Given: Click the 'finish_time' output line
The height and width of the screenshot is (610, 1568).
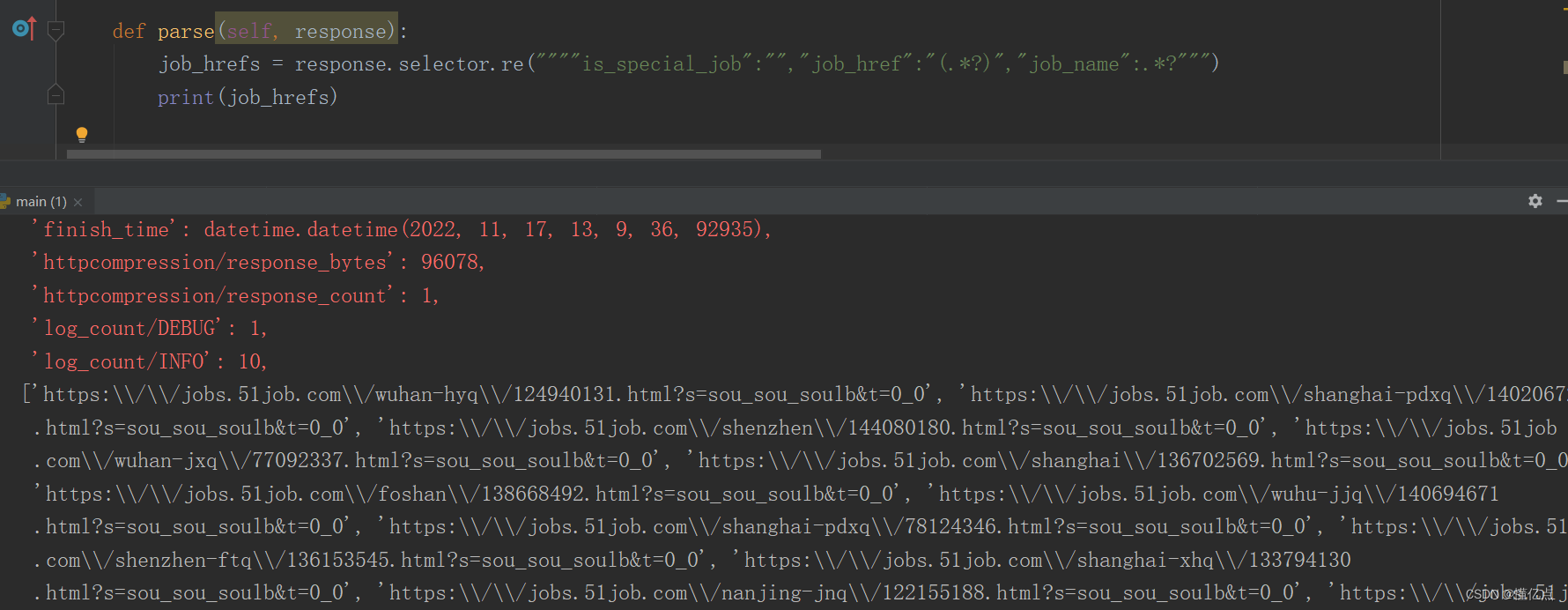Looking at the screenshot, I should pyautogui.click(x=402, y=230).
